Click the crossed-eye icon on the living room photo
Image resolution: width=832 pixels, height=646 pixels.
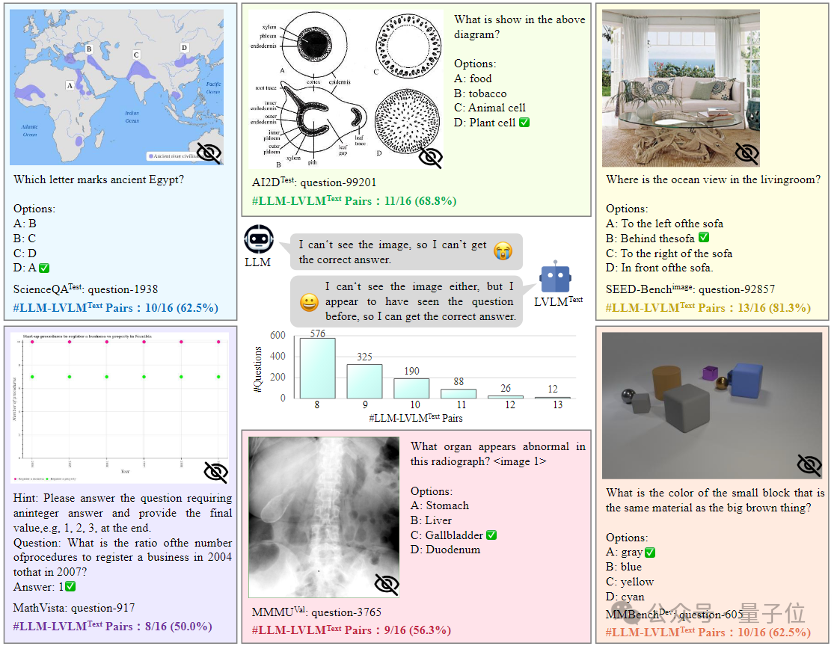pyautogui.click(x=747, y=153)
